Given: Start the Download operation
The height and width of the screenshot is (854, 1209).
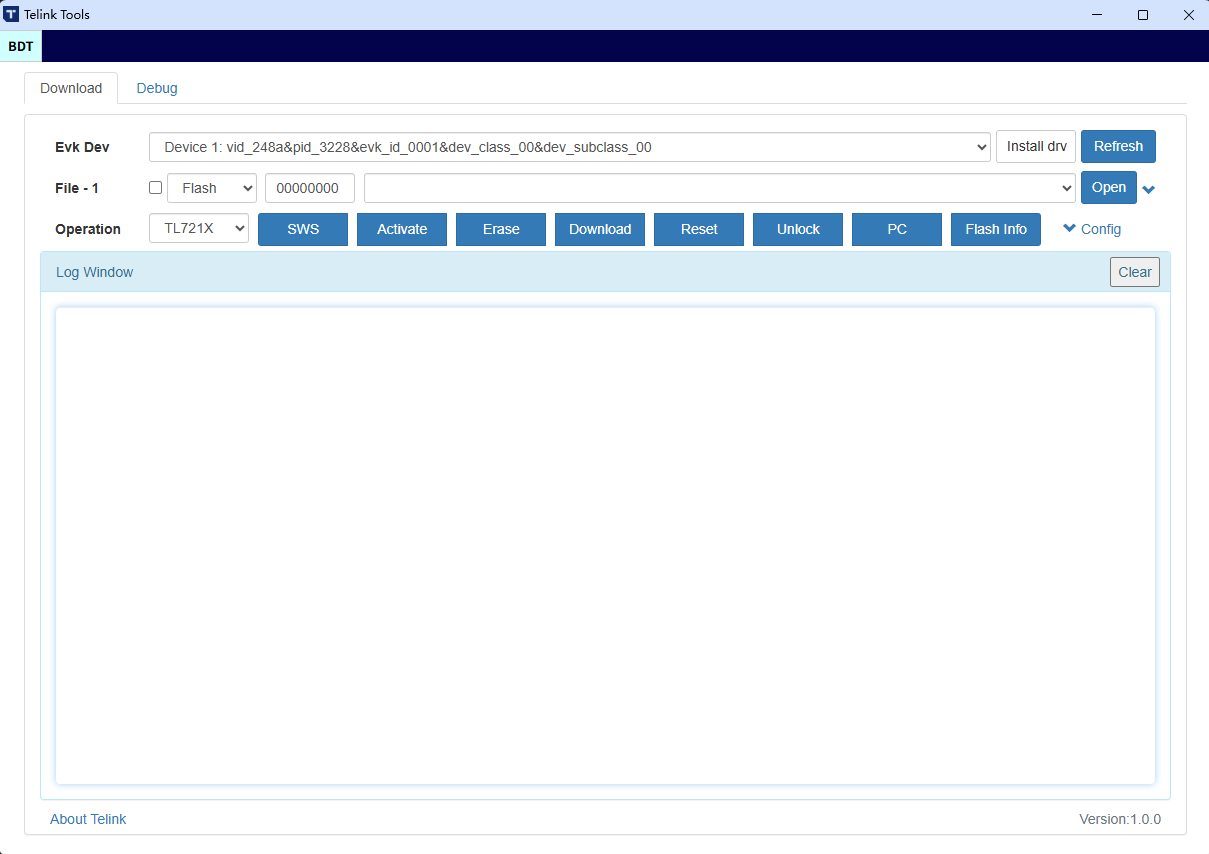Looking at the screenshot, I should 599,229.
